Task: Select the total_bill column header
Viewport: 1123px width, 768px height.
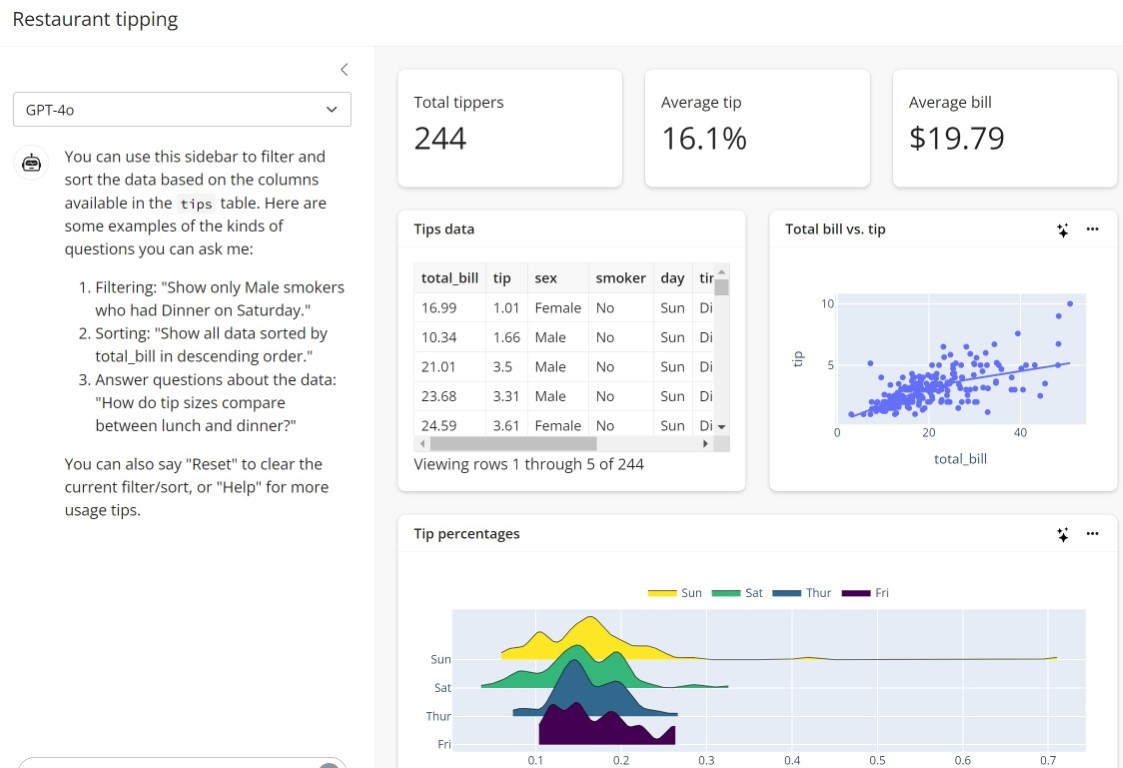Action: [450, 278]
